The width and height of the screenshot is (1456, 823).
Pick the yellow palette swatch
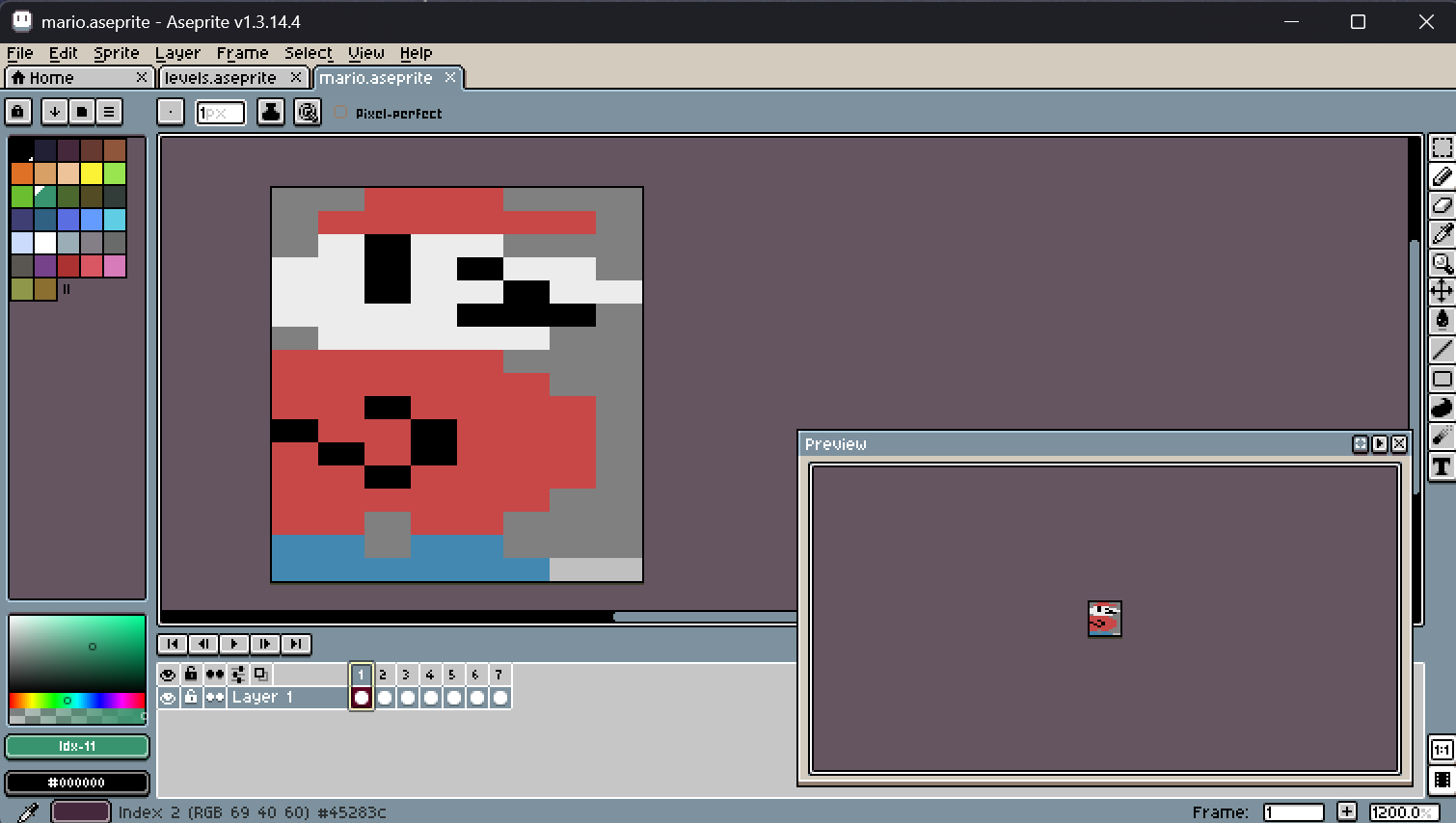pyautogui.click(x=92, y=173)
